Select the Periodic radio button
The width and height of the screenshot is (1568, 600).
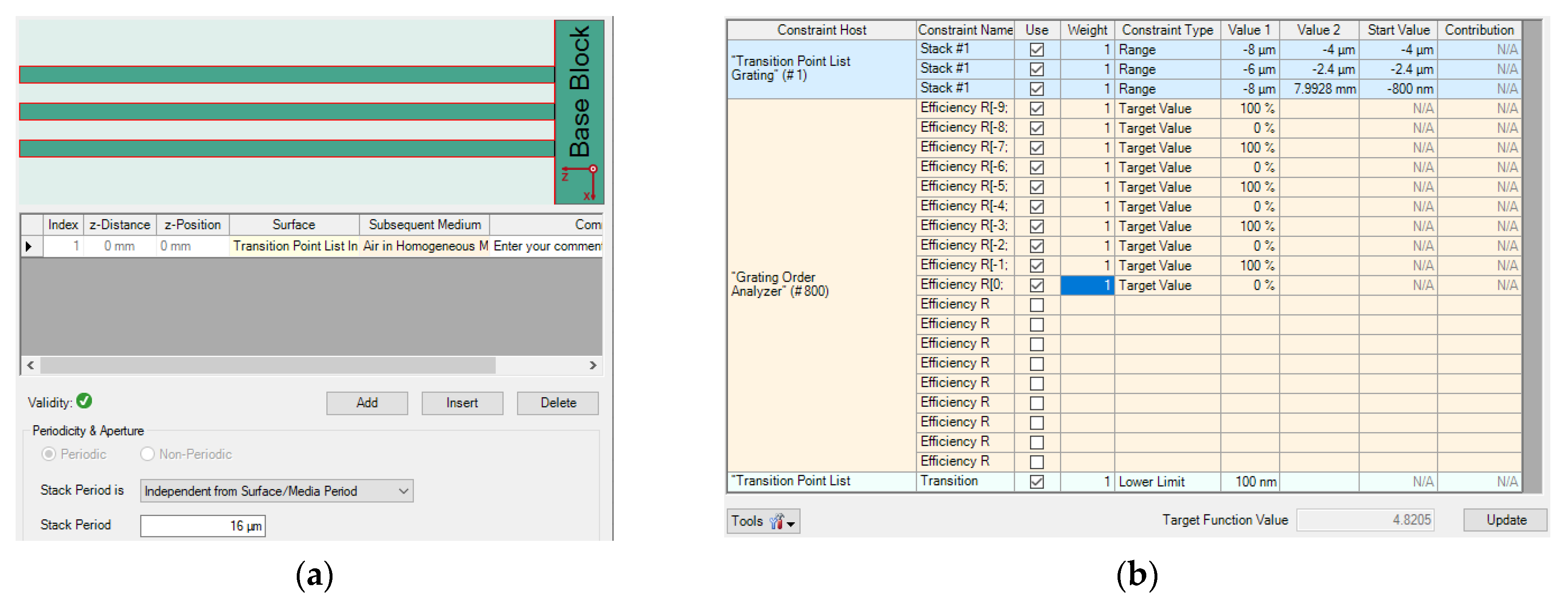coord(48,454)
